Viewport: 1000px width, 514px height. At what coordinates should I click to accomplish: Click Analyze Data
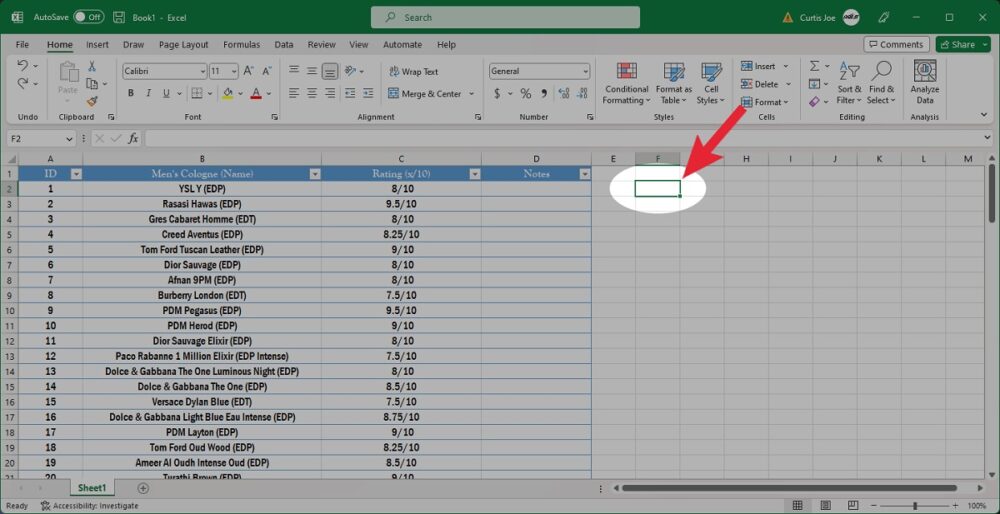(x=925, y=84)
